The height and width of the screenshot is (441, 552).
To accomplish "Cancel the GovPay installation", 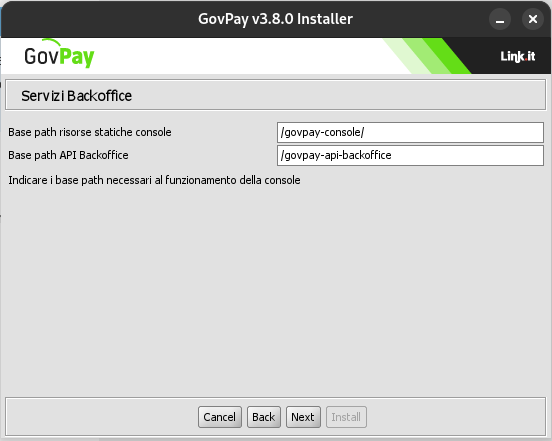I will coord(220,417).
